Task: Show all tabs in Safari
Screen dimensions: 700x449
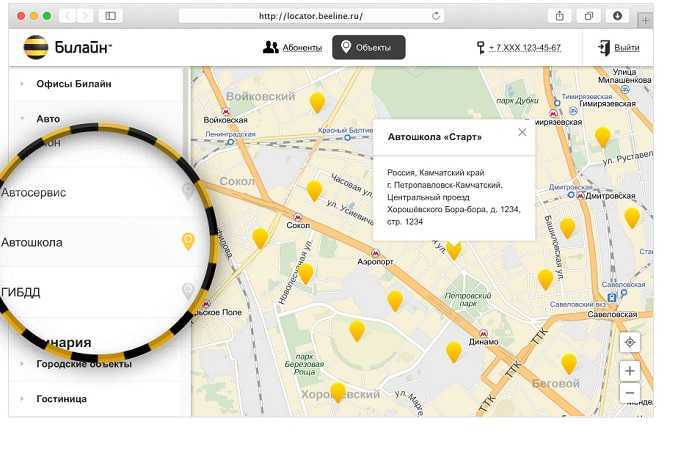Action: pos(589,16)
